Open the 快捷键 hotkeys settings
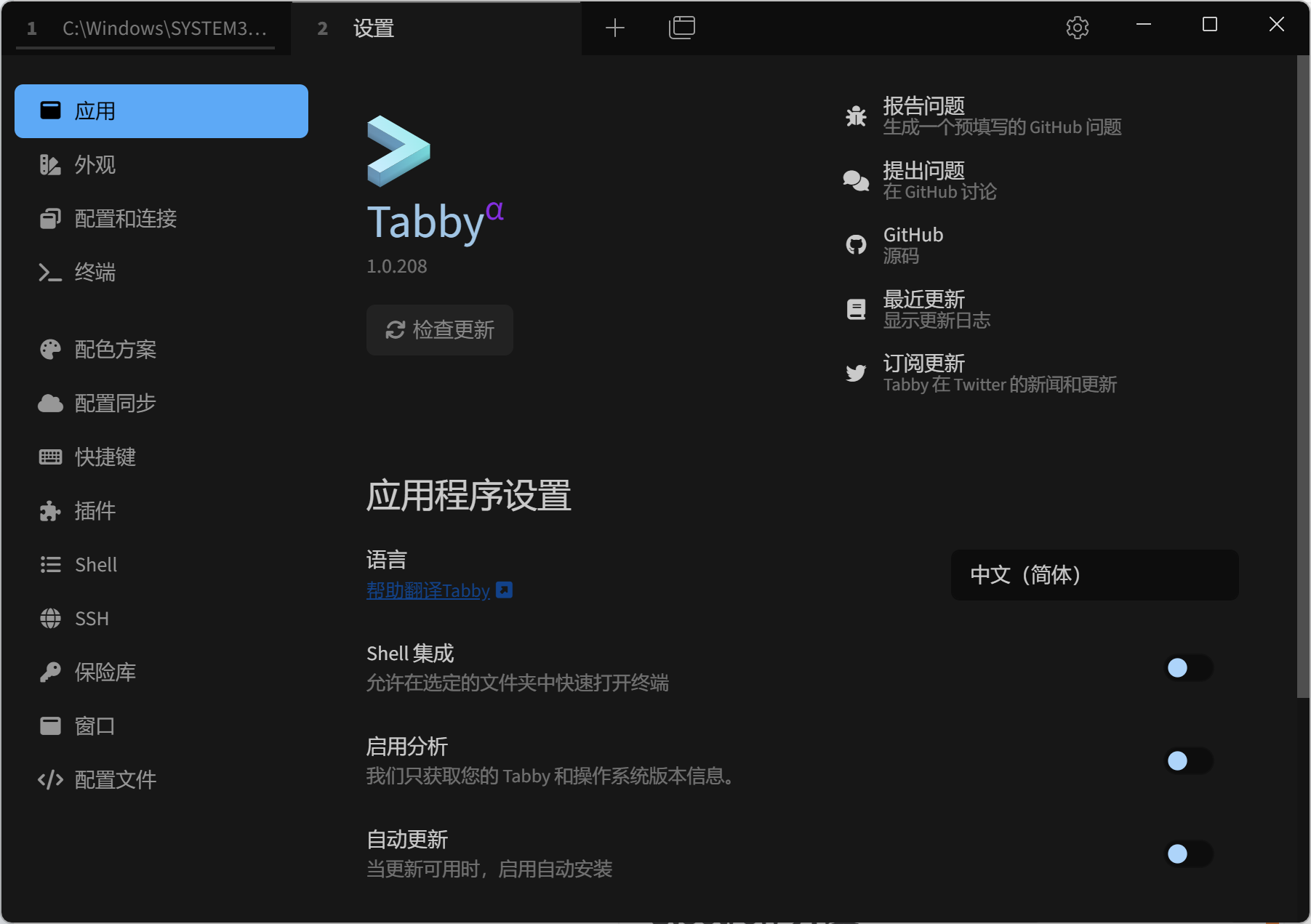 tap(105, 457)
